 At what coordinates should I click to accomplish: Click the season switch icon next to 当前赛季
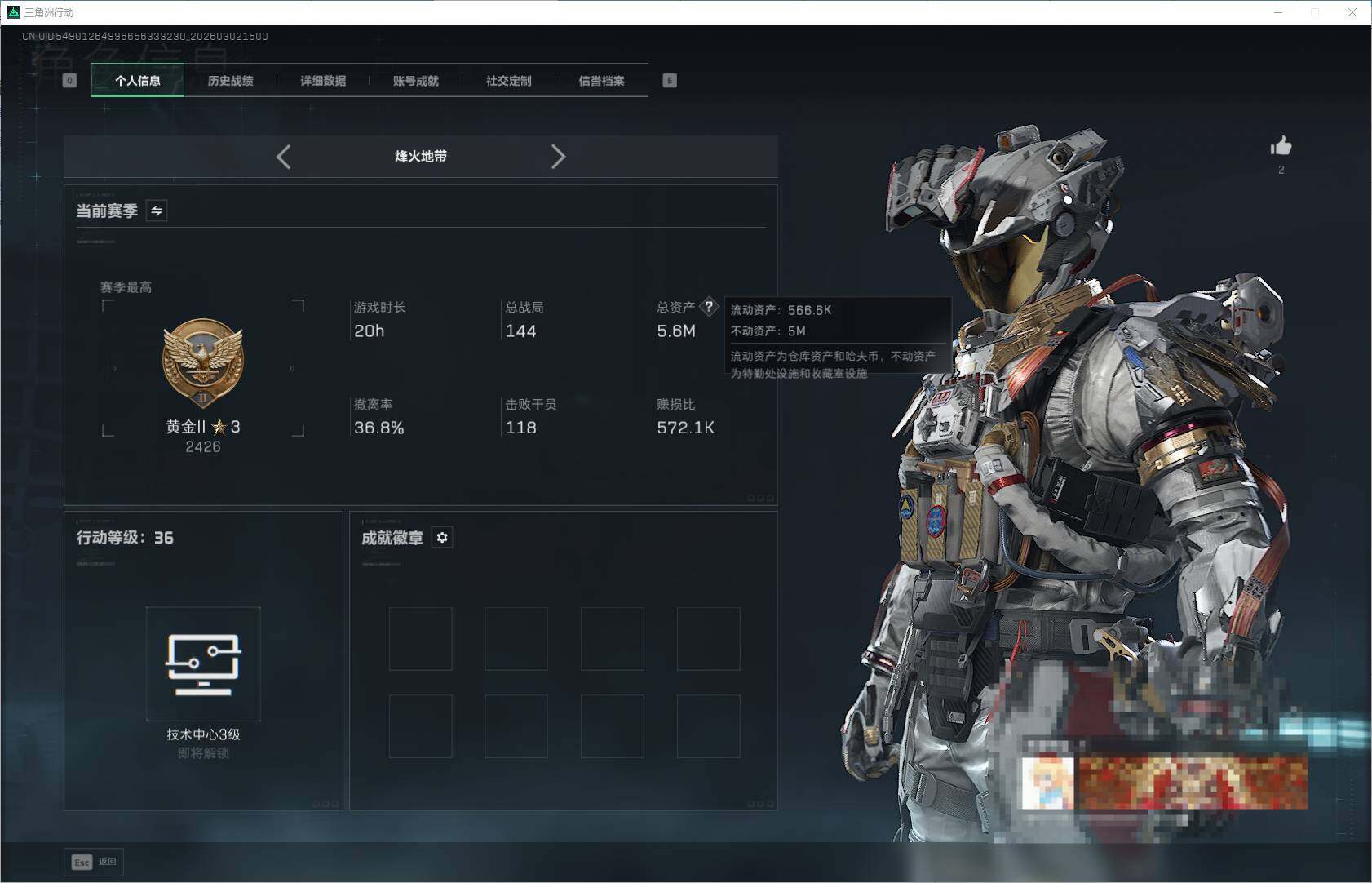point(156,211)
